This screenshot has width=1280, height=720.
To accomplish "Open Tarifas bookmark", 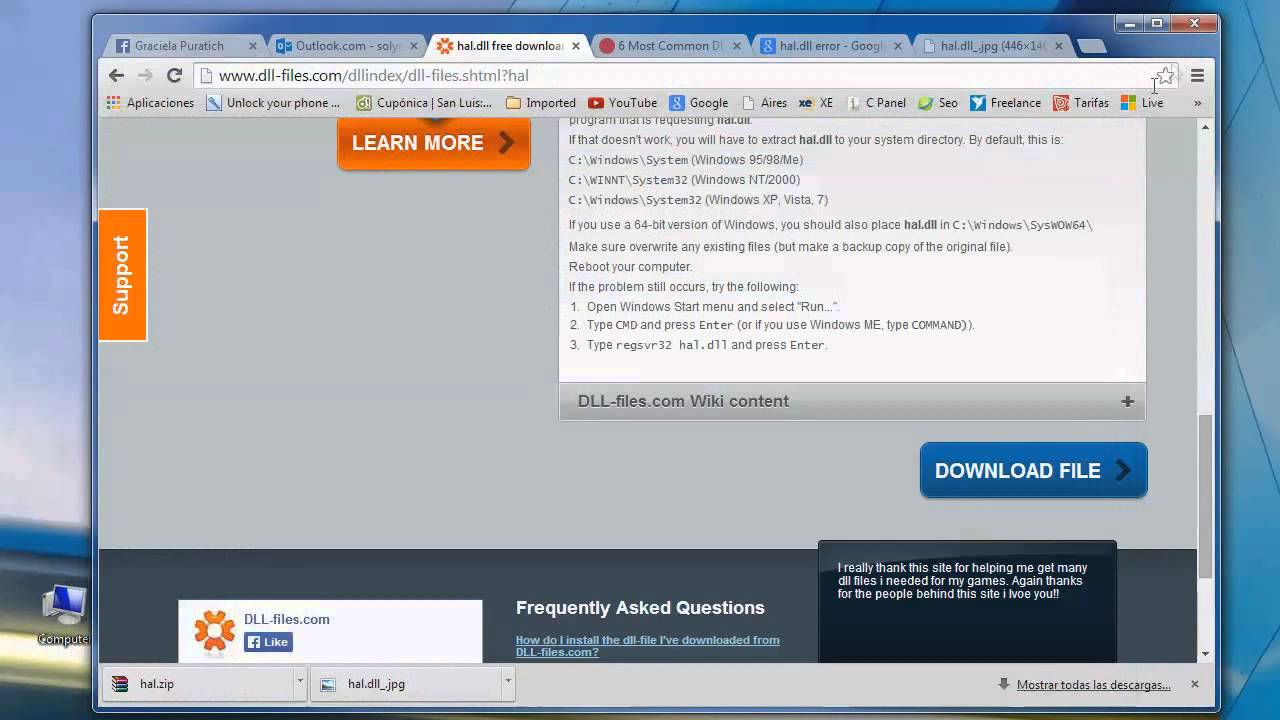I will tap(1080, 103).
